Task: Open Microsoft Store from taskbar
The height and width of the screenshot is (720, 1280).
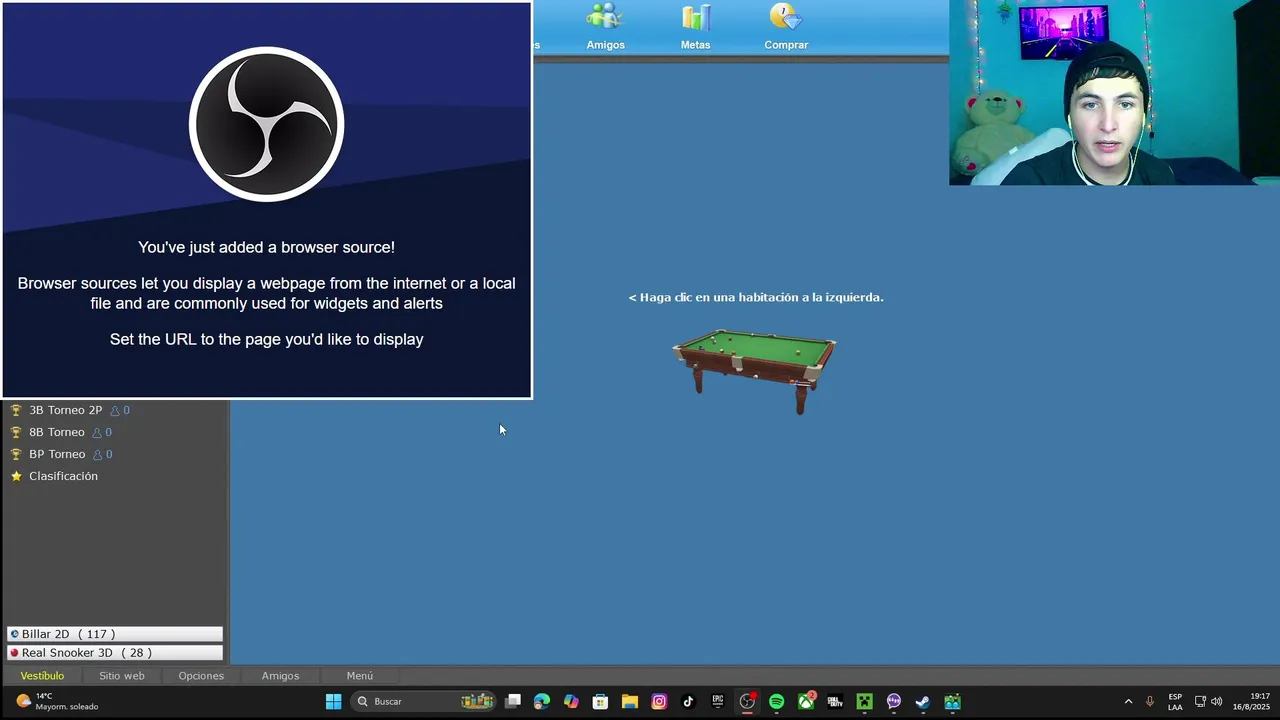Action: click(x=600, y=702)
